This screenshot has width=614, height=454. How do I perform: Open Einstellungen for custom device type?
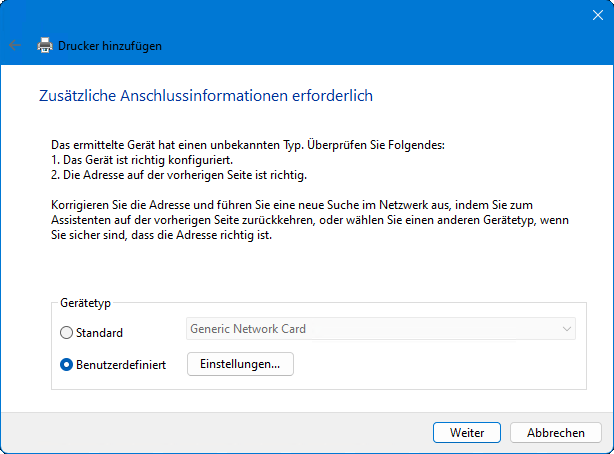tap(240, 364)
